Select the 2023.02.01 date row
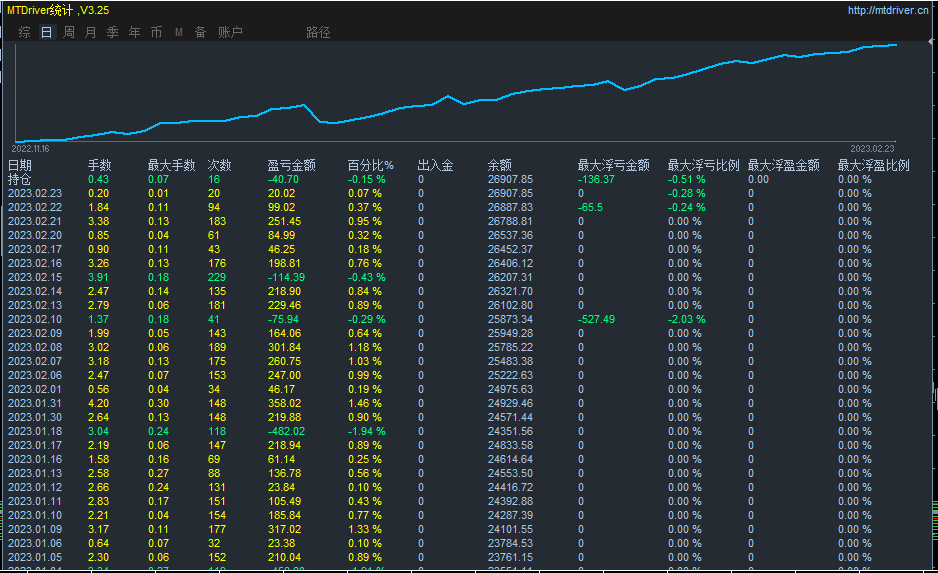938x573 pixels. pos(35,389)
